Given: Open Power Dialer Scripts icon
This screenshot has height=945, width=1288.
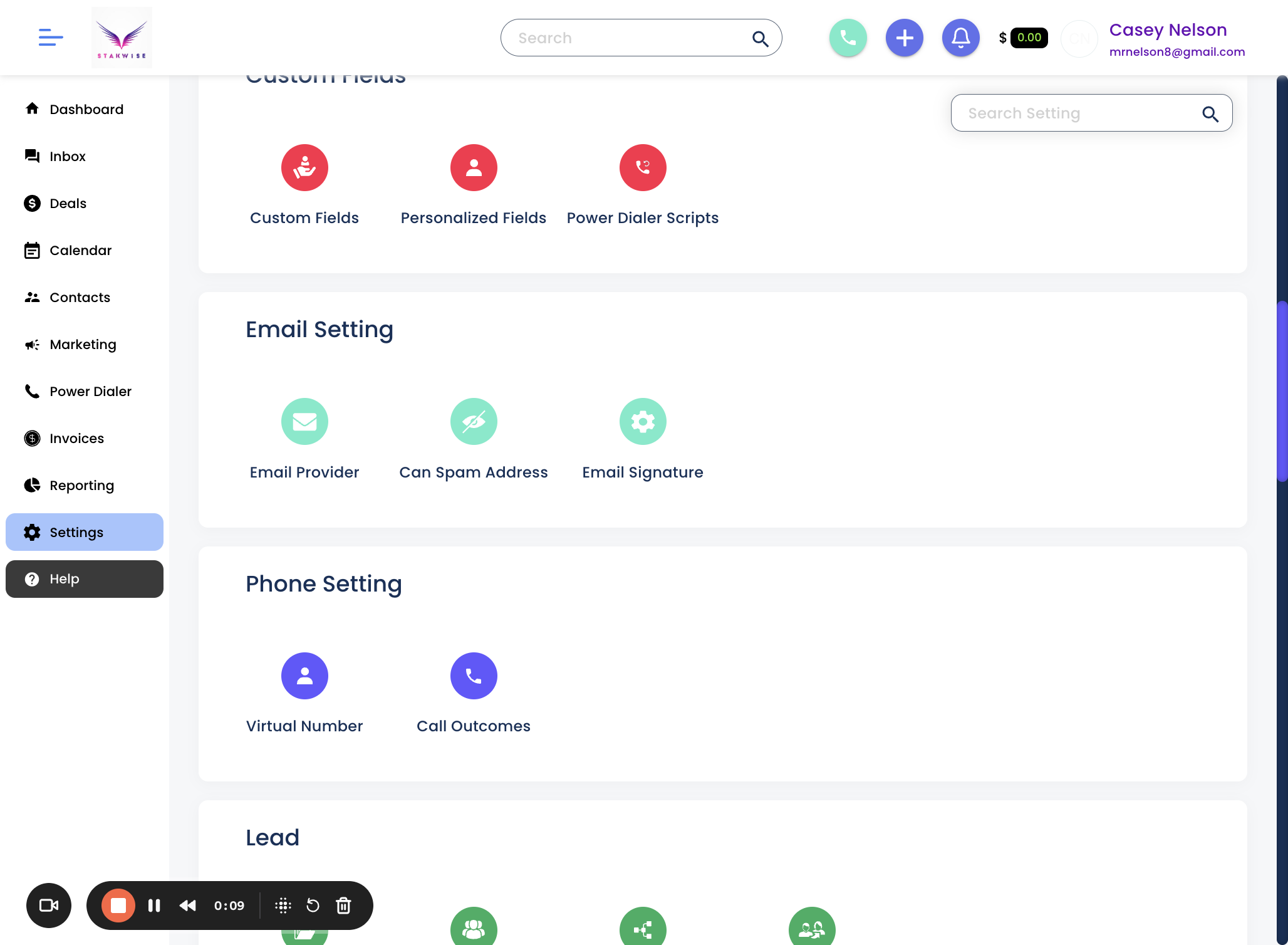Looking at the screenshot, I should point(643,167).
